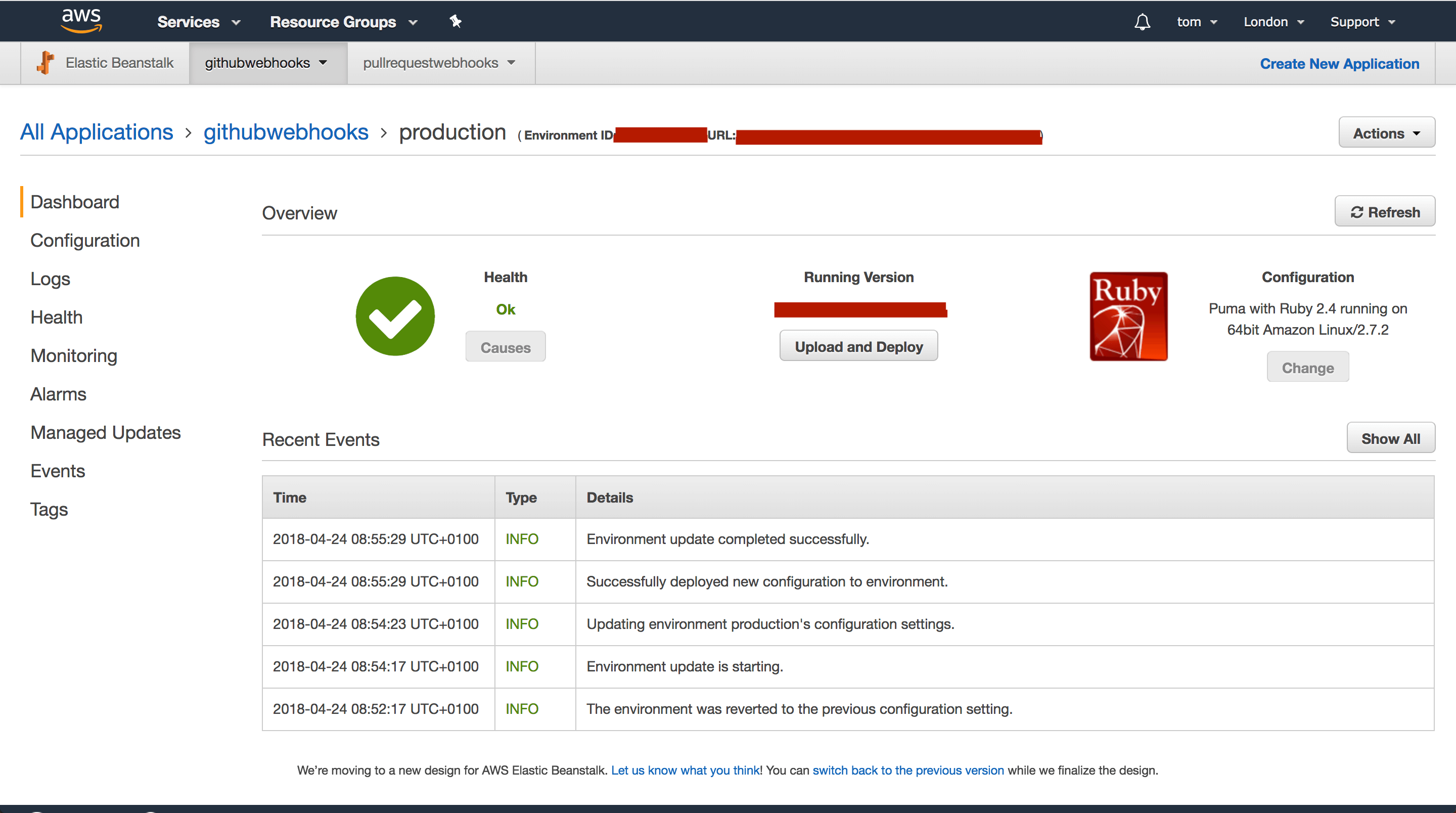The image size is (1456, 813).
Task: Click the Refresh button
Action: tap(1385, 212)
